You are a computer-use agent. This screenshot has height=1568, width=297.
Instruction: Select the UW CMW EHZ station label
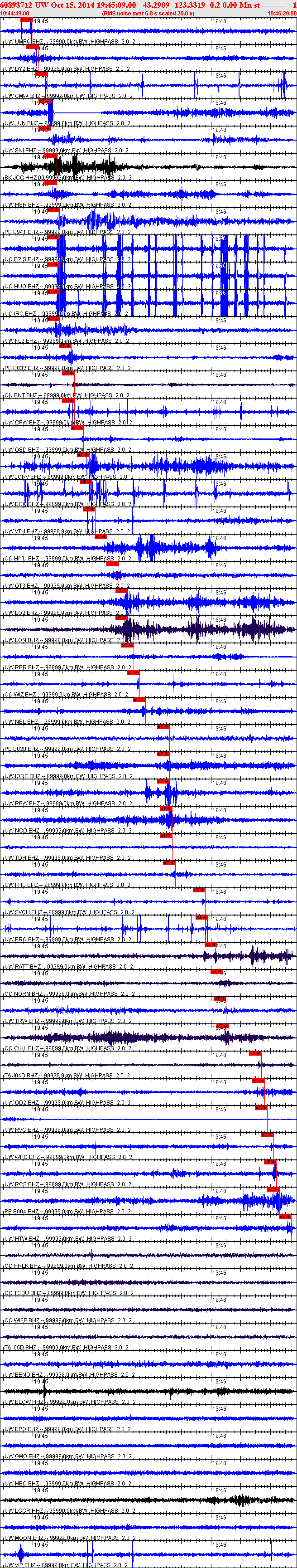69,96
